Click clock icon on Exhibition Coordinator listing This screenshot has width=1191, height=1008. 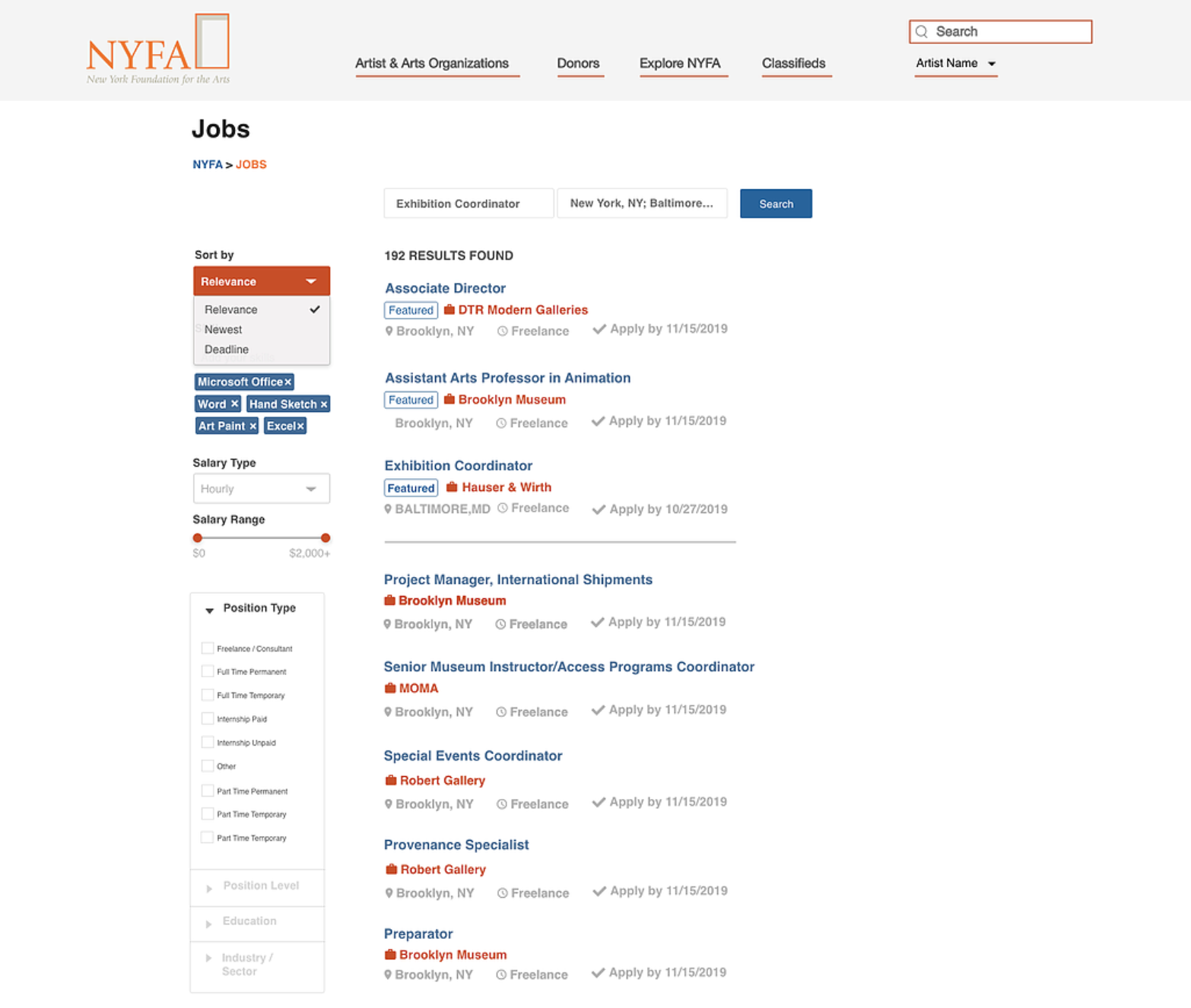click(503, 508)
